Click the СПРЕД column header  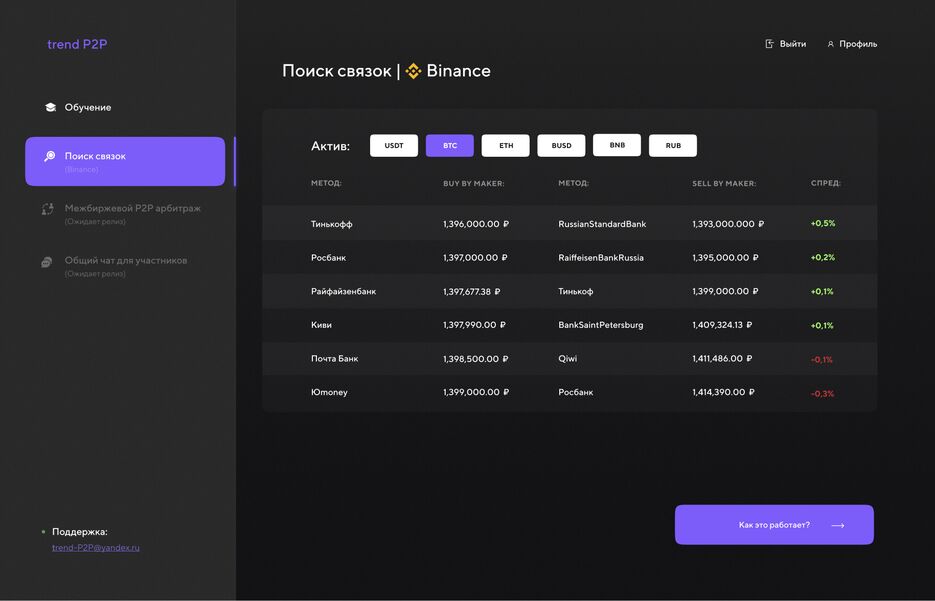tap(826, 183)
